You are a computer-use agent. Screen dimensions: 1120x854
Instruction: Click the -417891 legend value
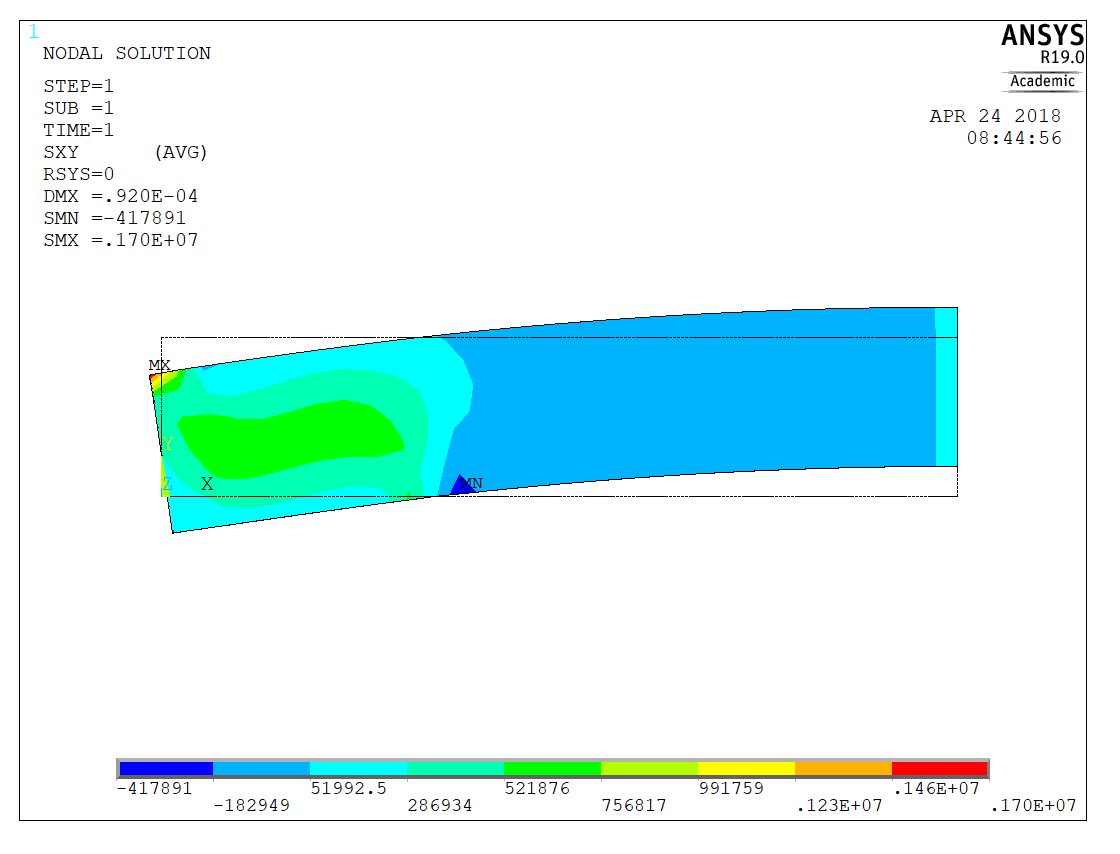154,788
